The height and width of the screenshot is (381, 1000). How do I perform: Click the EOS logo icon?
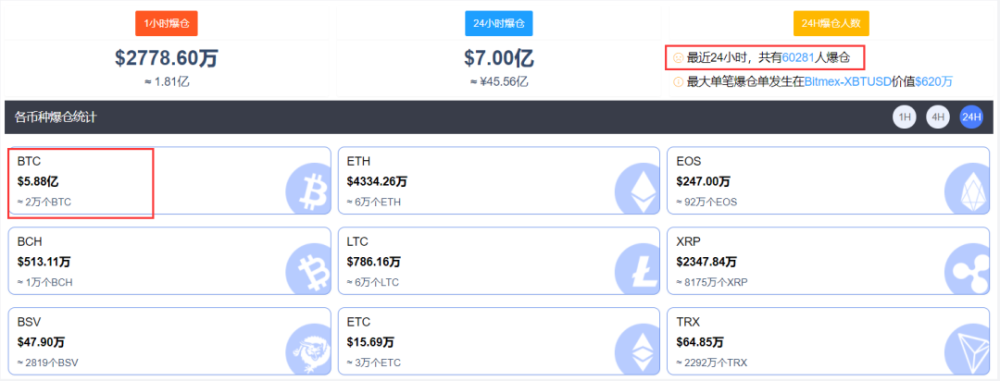click(966, 190)
